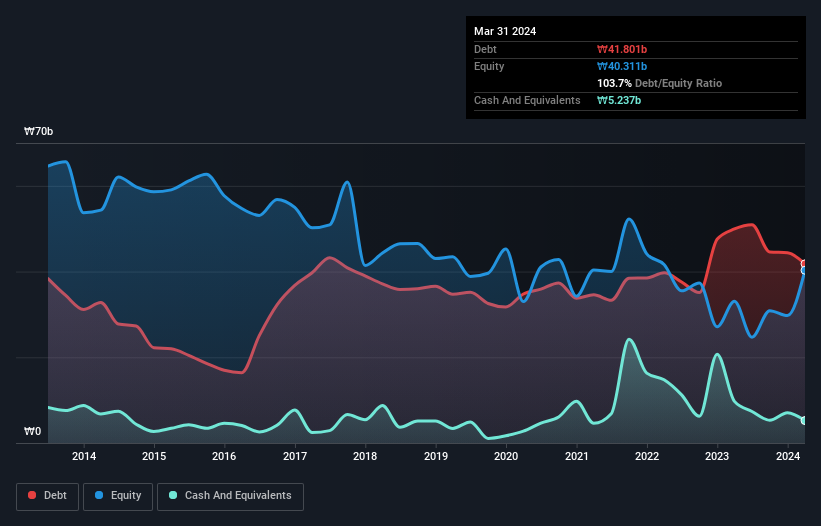Click Cash And Equivalents tooltip label

coord(527,100)
